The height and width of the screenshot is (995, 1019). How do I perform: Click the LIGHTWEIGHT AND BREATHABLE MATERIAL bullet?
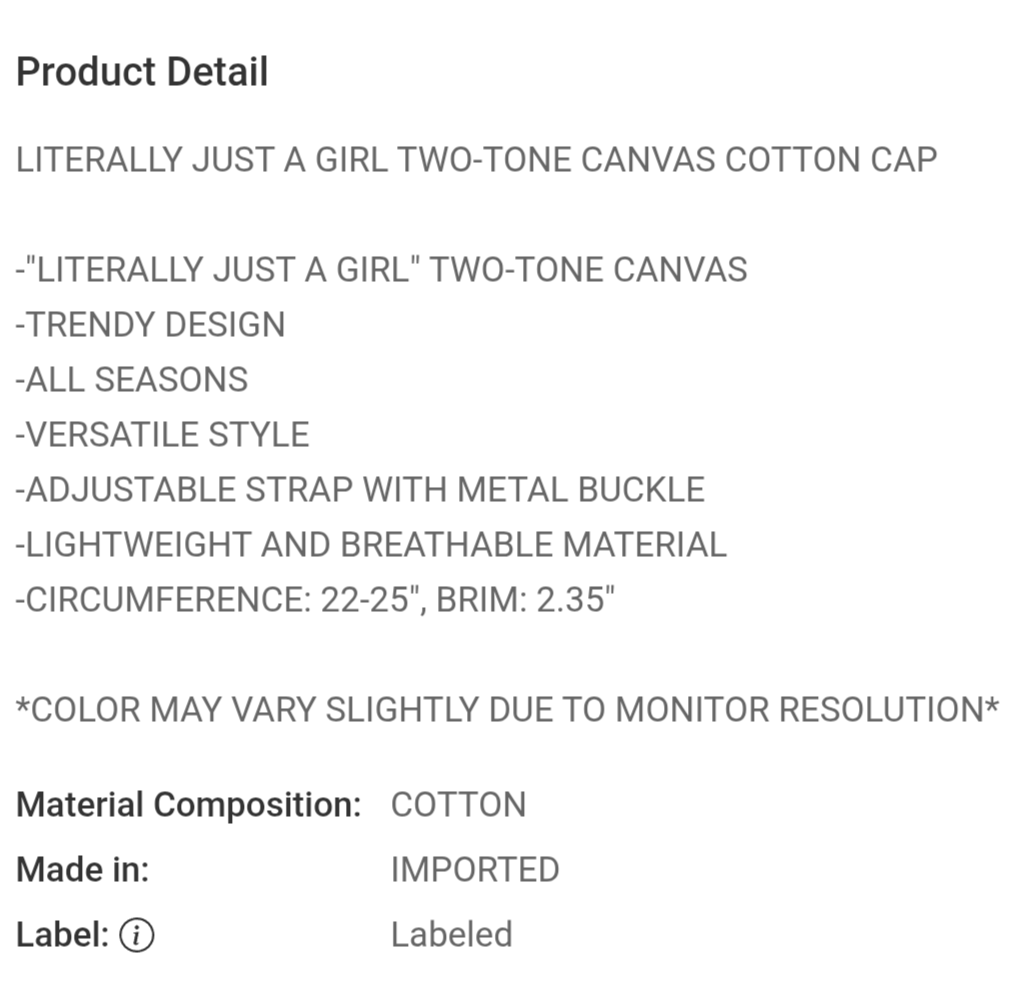[371, 545]
